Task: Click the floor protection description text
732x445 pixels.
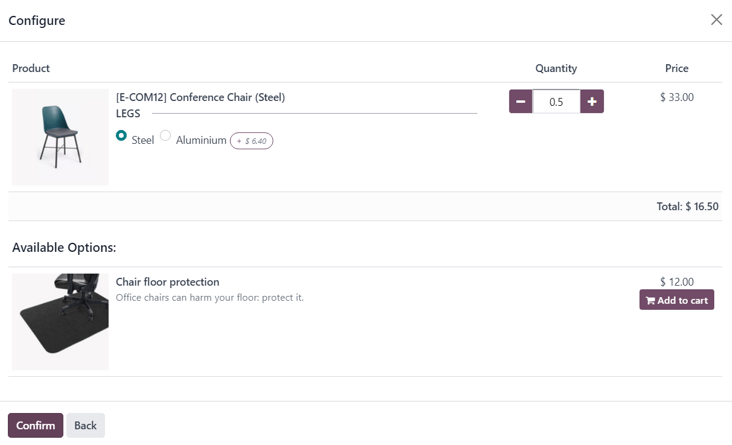Action: (209, 298)
